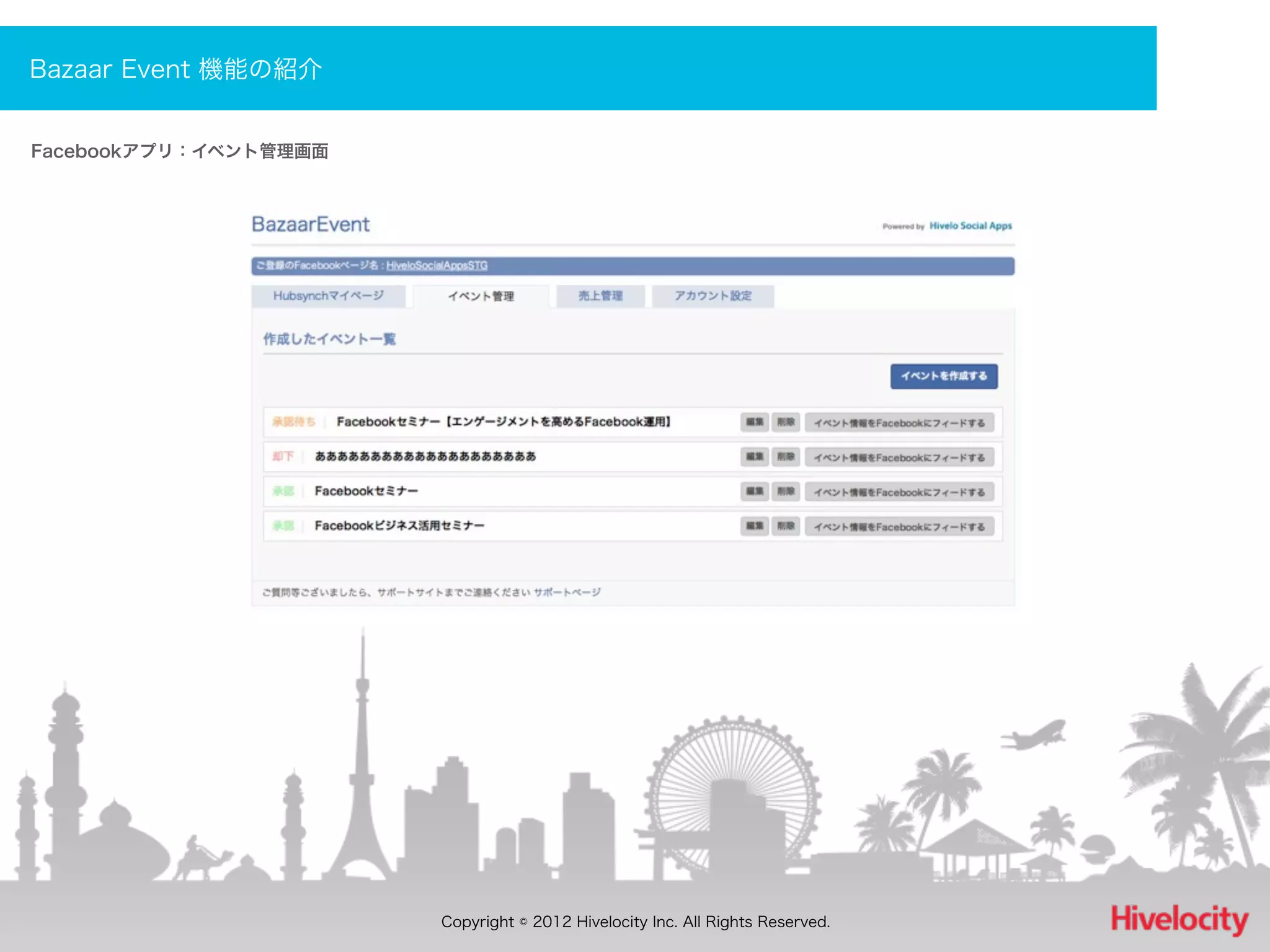Click the BazaarEvent logo
Viewport: 1270px width, 952px height.
(310, 224)
